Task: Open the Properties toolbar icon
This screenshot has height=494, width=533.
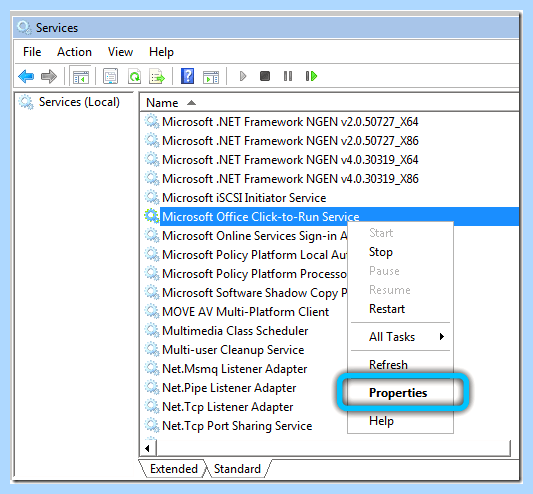Action: pos(110,76)
